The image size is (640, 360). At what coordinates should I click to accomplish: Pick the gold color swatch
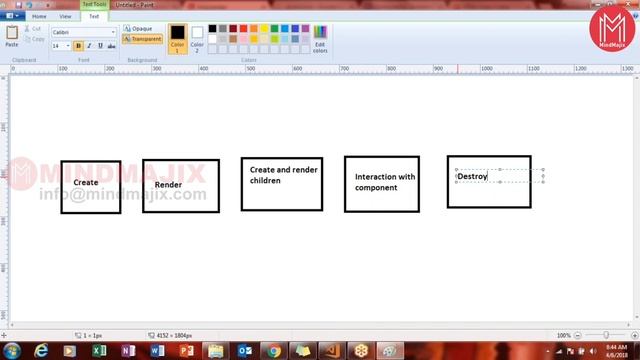tap(254, 39)
